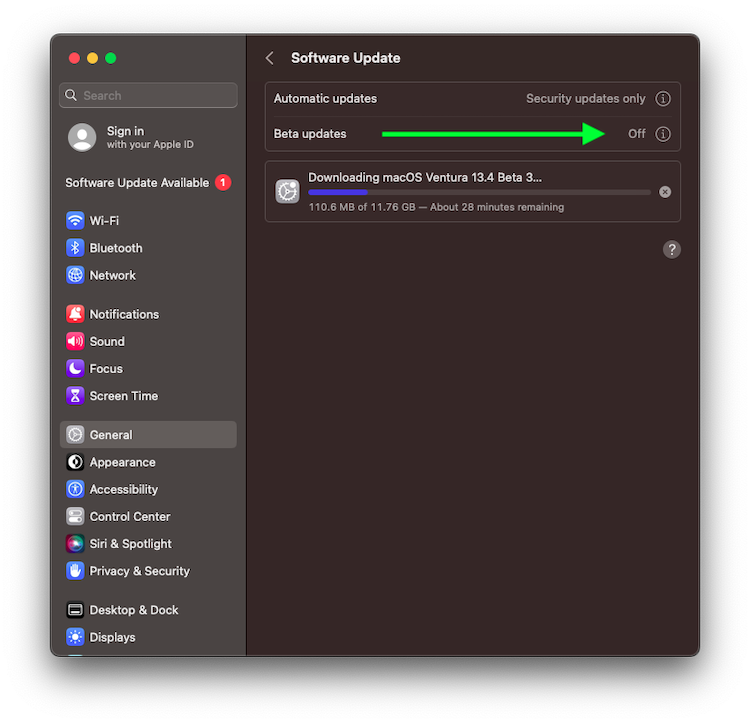Open Appearance in the sidebar
The height and width of the screenshot is (723, 750).
pos(148,462)
